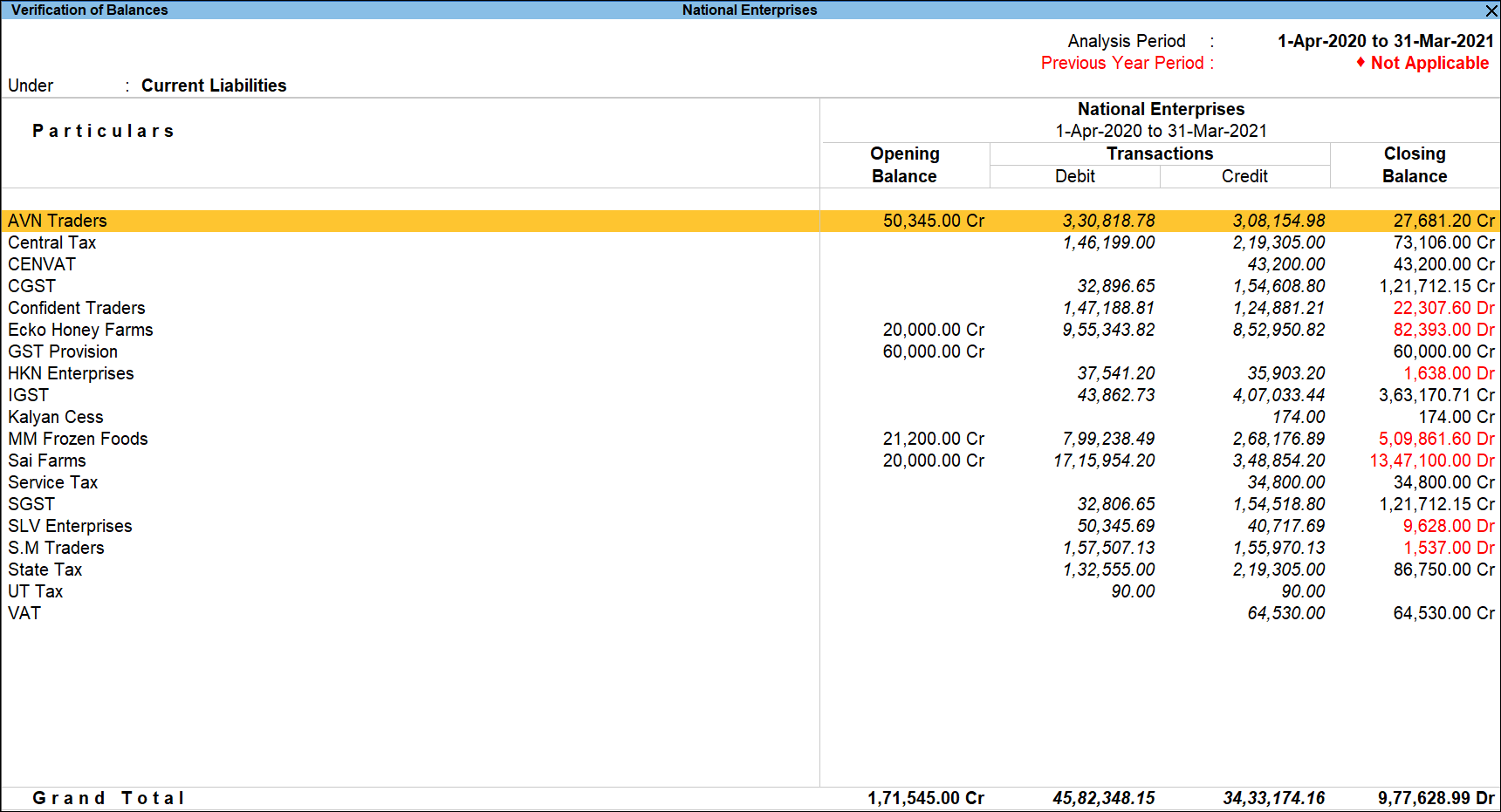Select the CENVAT ledger row
Screen dimensions: 1501x812
(x=41, y=264)
